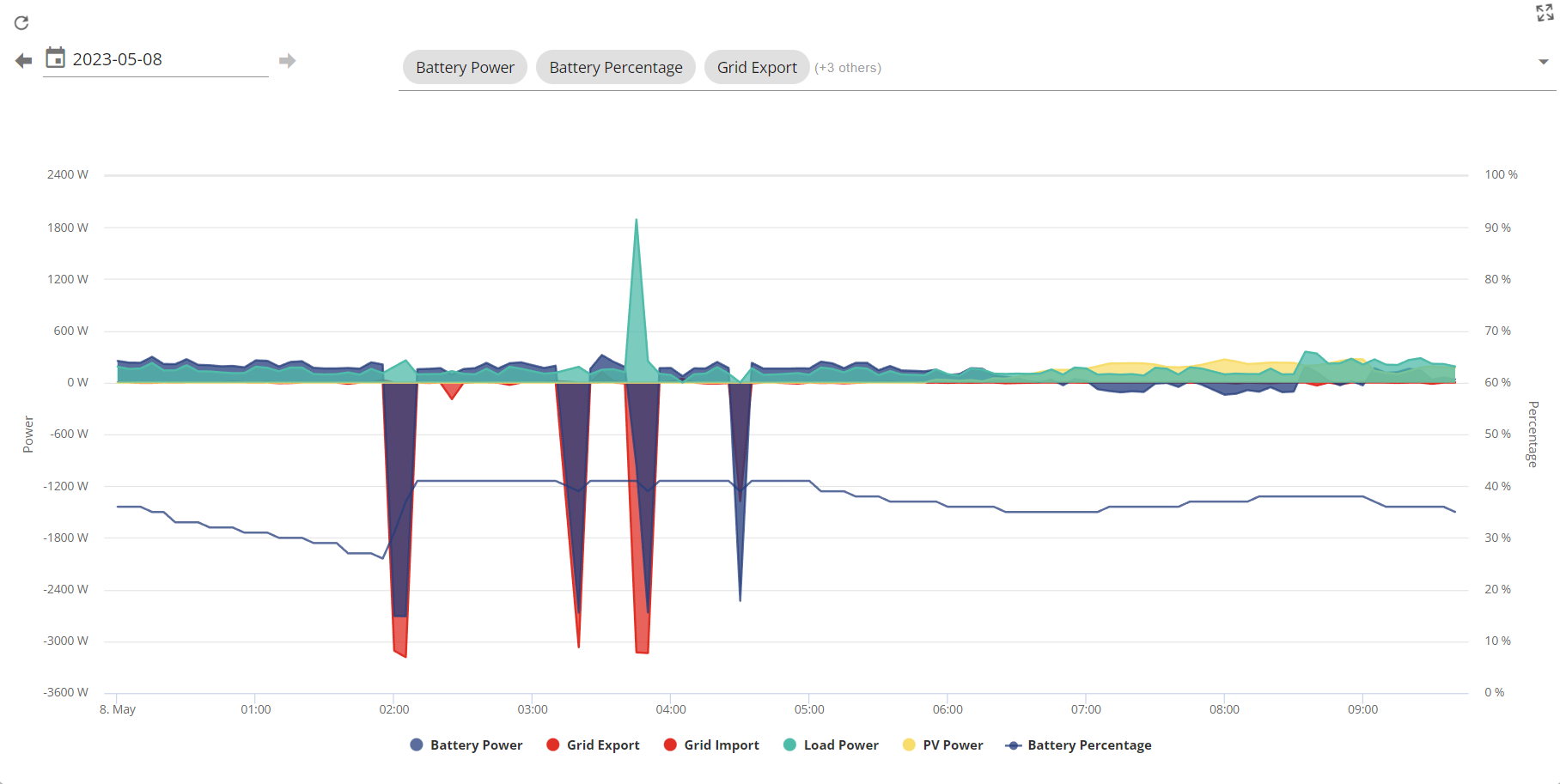Screen dimensions: 1560x784
Task: Click the Percentage axis title
Action: click(1533, 434)
